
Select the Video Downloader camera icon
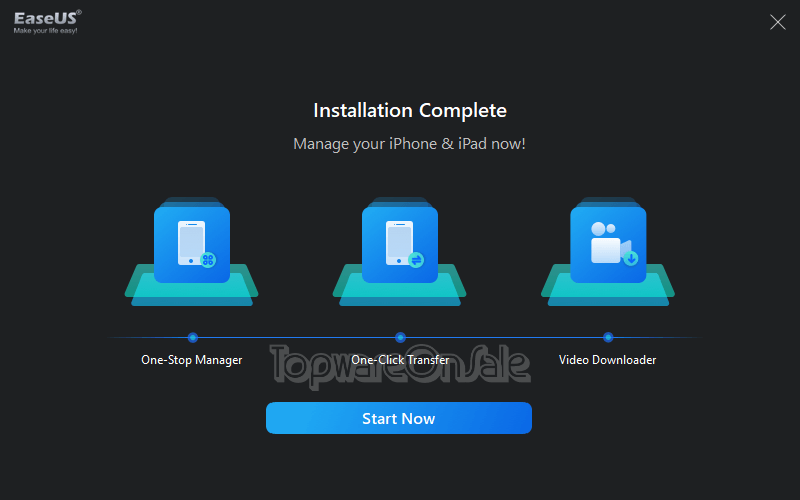click(608, 244)
